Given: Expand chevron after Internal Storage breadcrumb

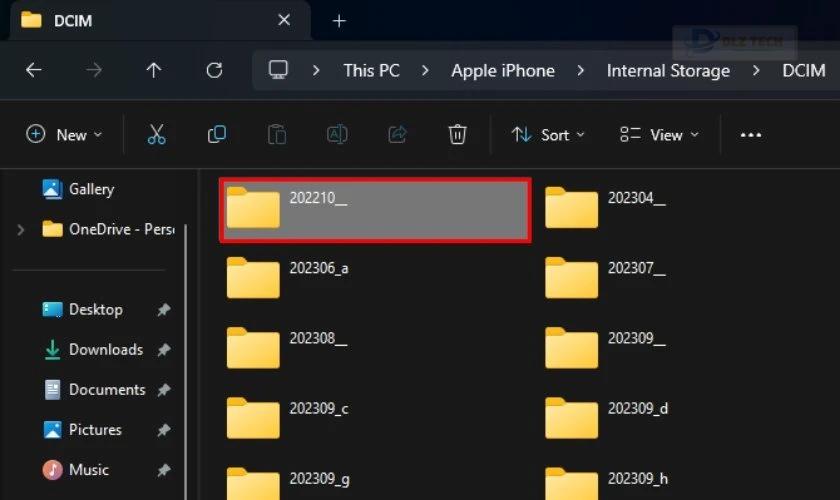Looking at the screenshot, I should (755, 70).
